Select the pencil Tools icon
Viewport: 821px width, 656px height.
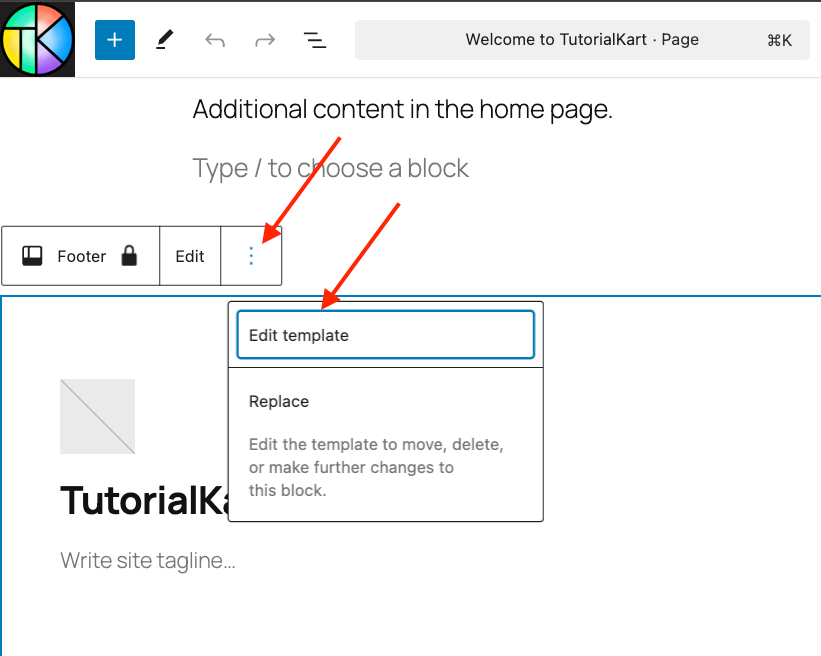point(164,40)
